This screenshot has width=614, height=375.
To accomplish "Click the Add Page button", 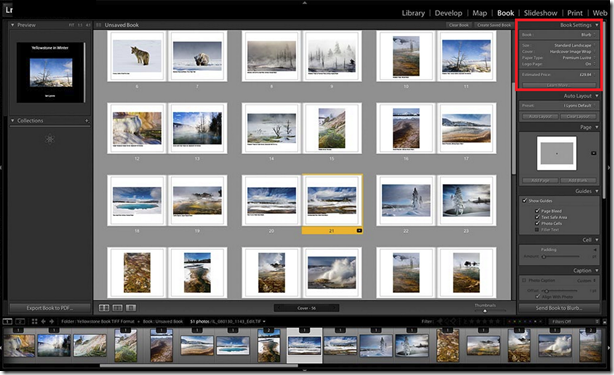I will (540, 180).
